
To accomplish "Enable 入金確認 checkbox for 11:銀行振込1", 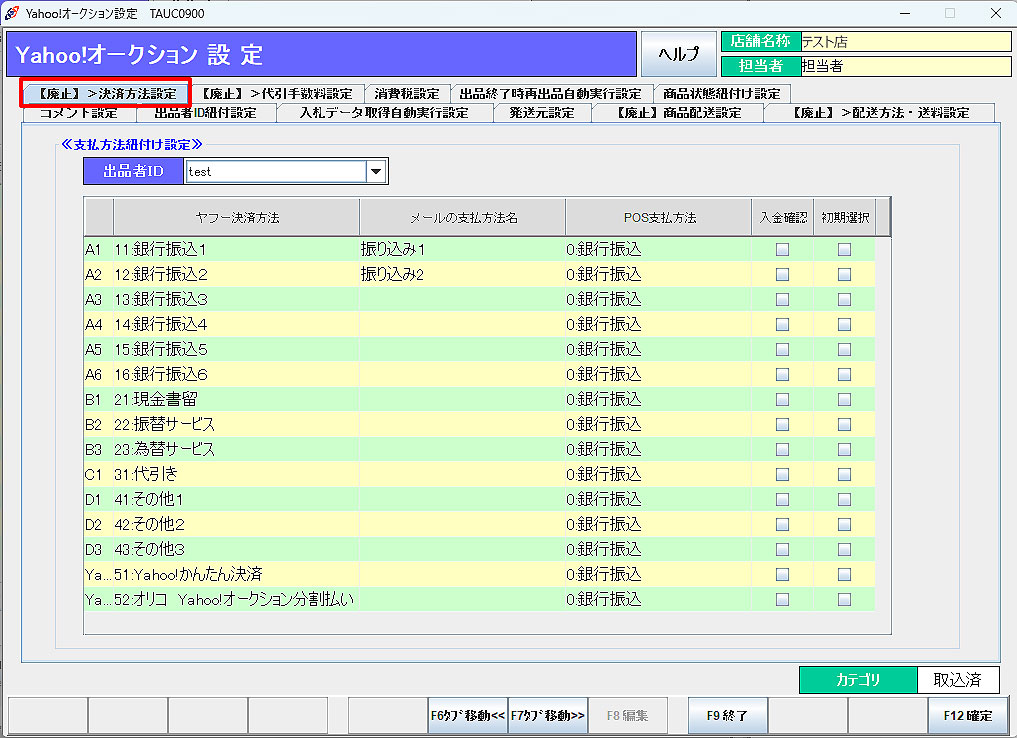I will tap(782, 249).
